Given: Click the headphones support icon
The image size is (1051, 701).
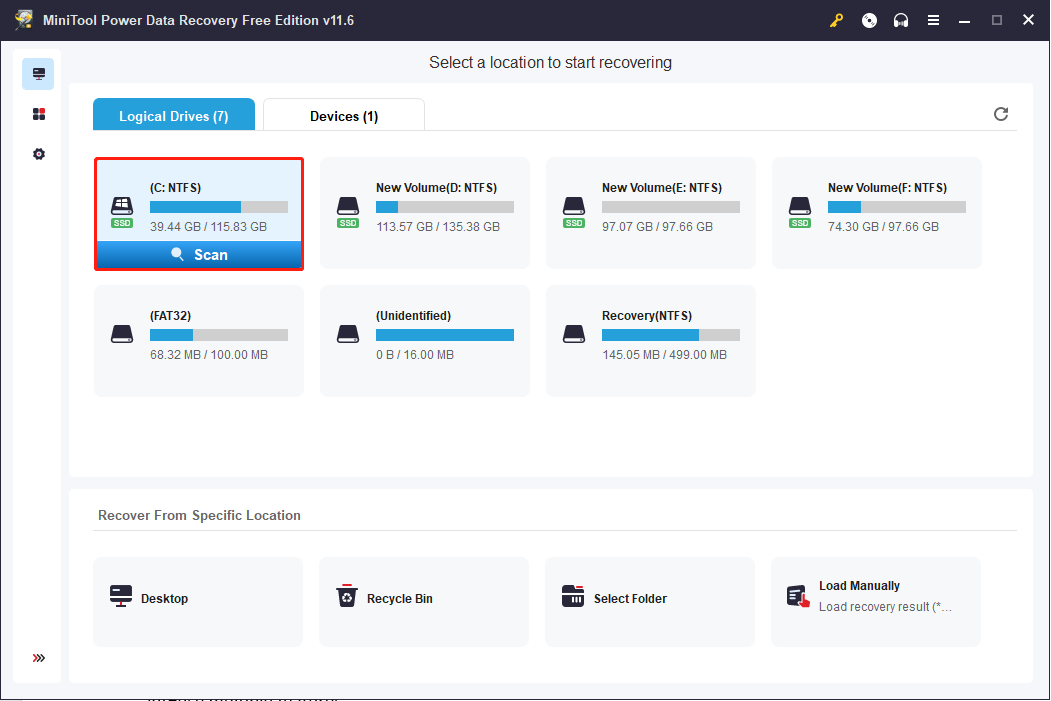Looking at the screenshot, I should point(901,20).
